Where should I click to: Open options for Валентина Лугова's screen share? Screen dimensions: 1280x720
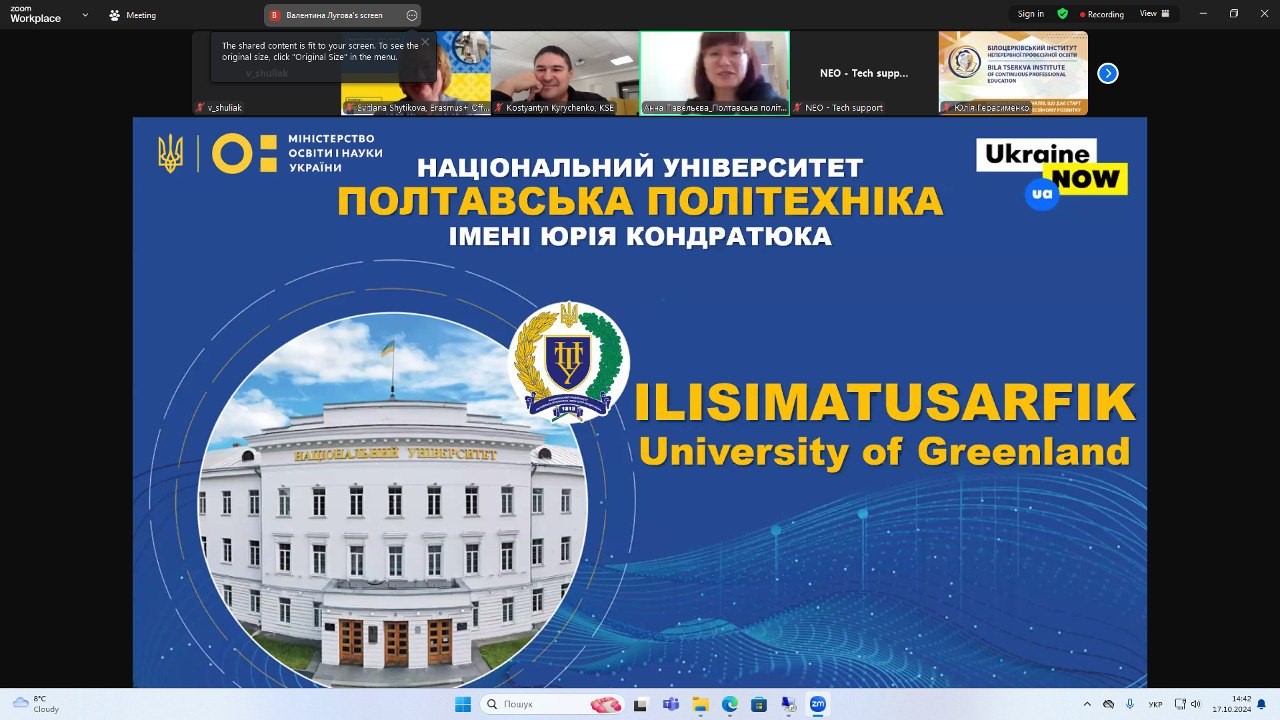[412, 15]
